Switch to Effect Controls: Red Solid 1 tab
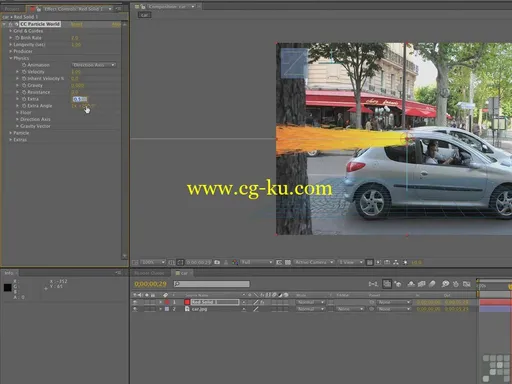 tap(74, 9)
